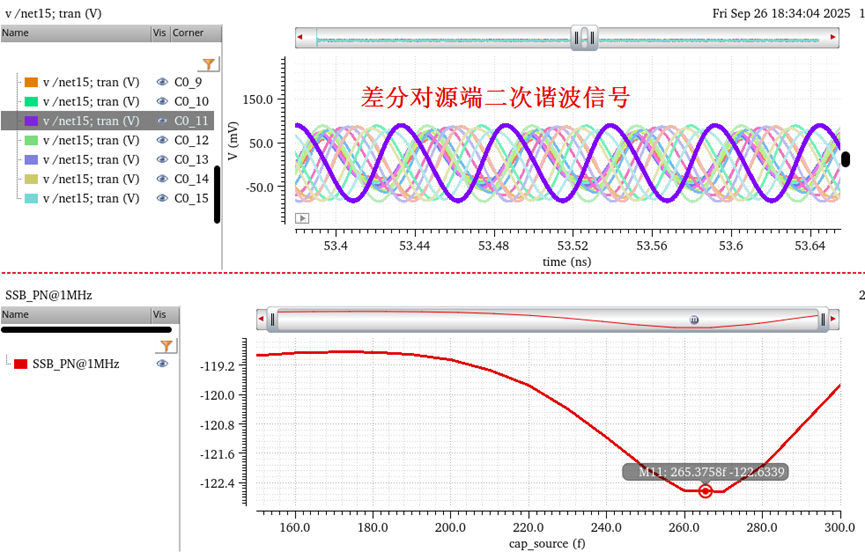Viewport: 865px width, 552px height.
Task: Click the center handle of the upper zoom slider
Action: pos(584,39)
